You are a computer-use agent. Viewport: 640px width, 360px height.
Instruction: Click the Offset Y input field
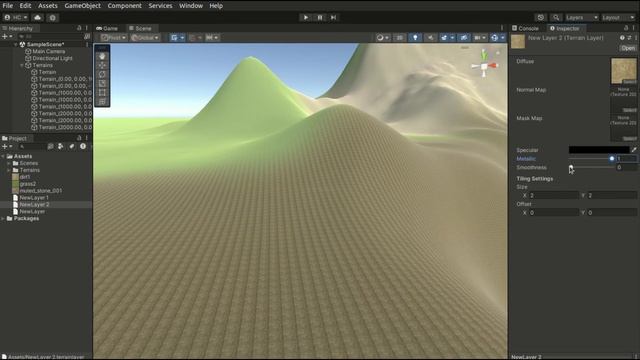click(612, 213)
